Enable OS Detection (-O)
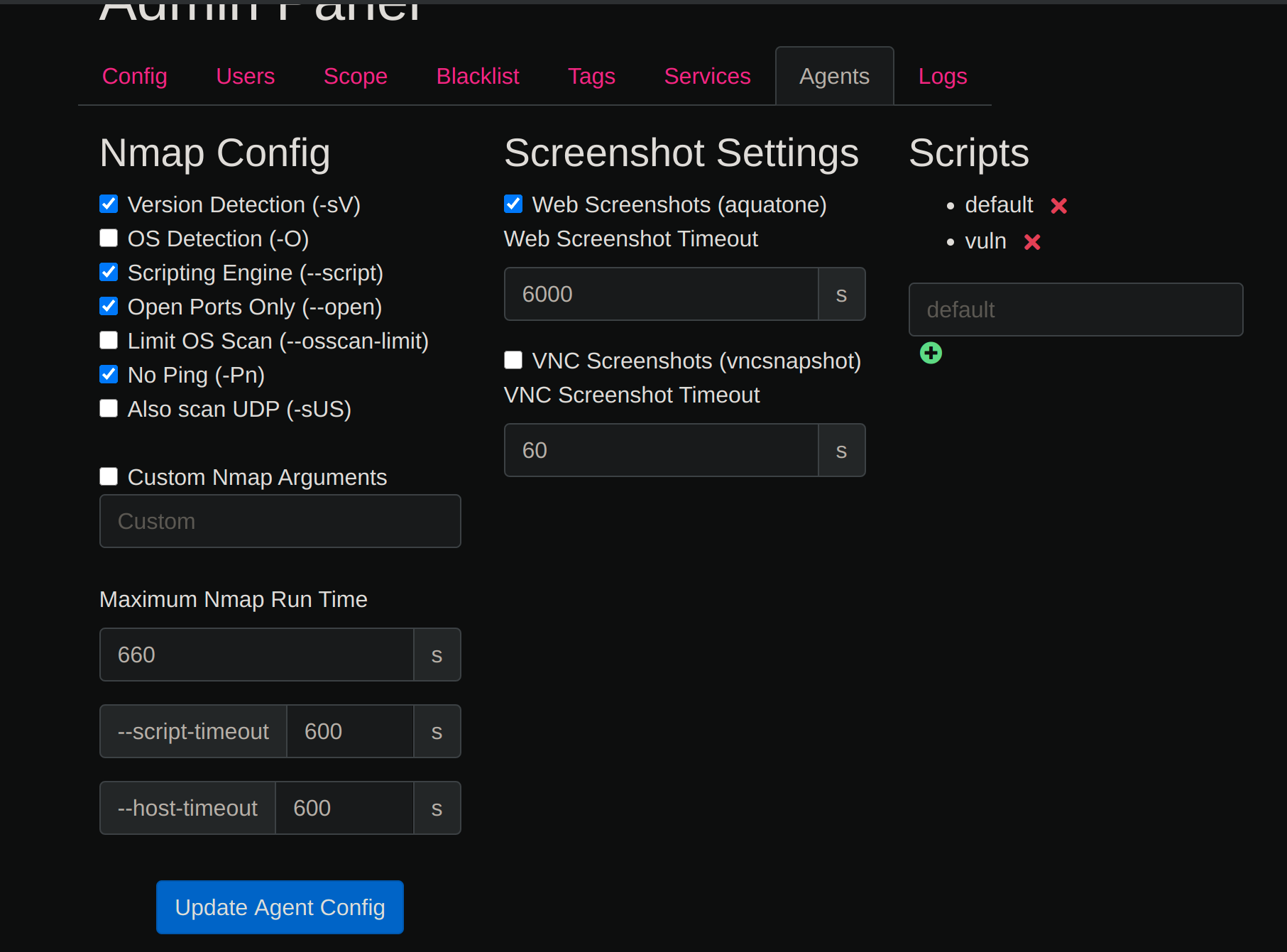 click(x=108, y=238)
